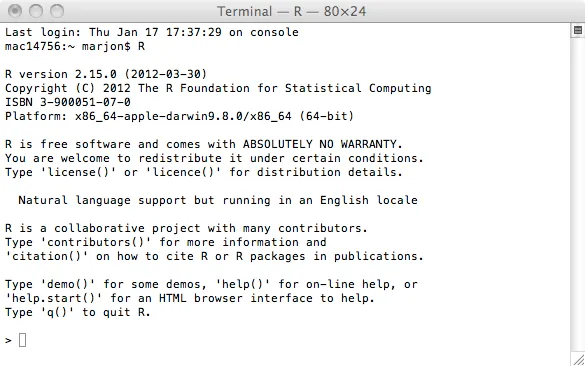Click the 'q()' quit command text
This screenshot has width=585, height=366.
point(57,312)
